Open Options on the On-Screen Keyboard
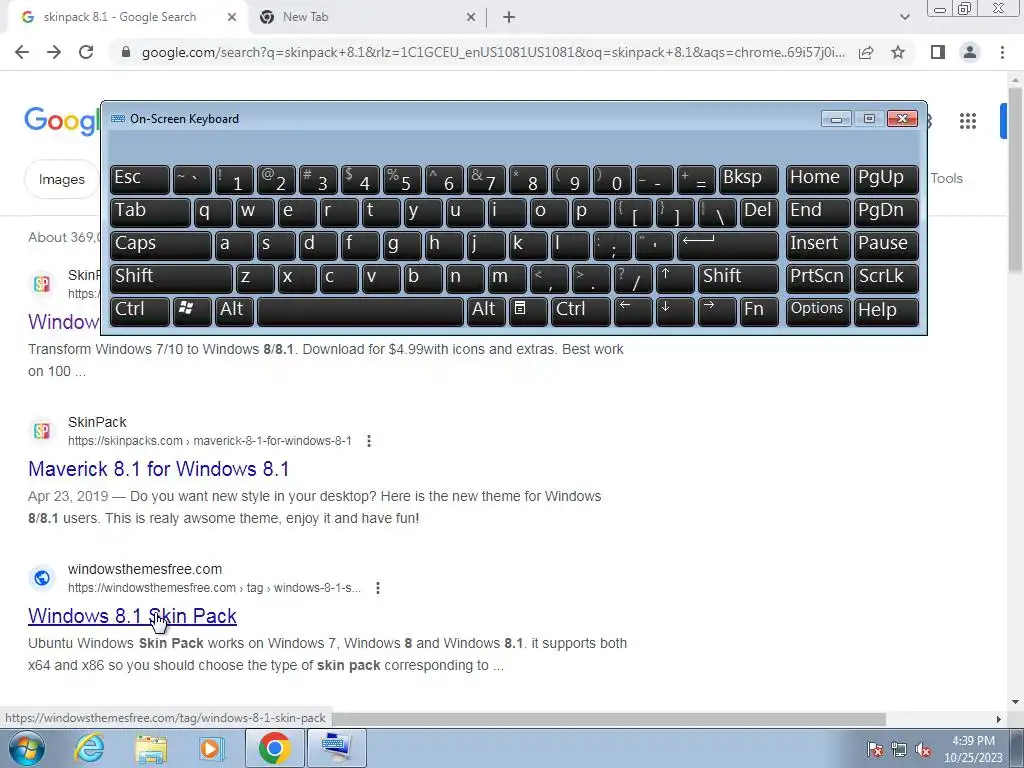Viewport: 1024px width, 768px height. click(x=818, y=311)
